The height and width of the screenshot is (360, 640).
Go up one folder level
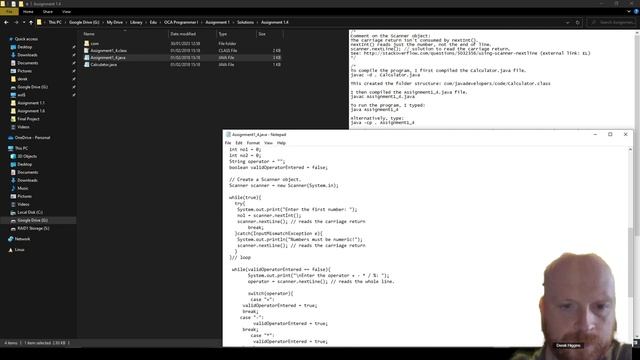click(31, 22)
